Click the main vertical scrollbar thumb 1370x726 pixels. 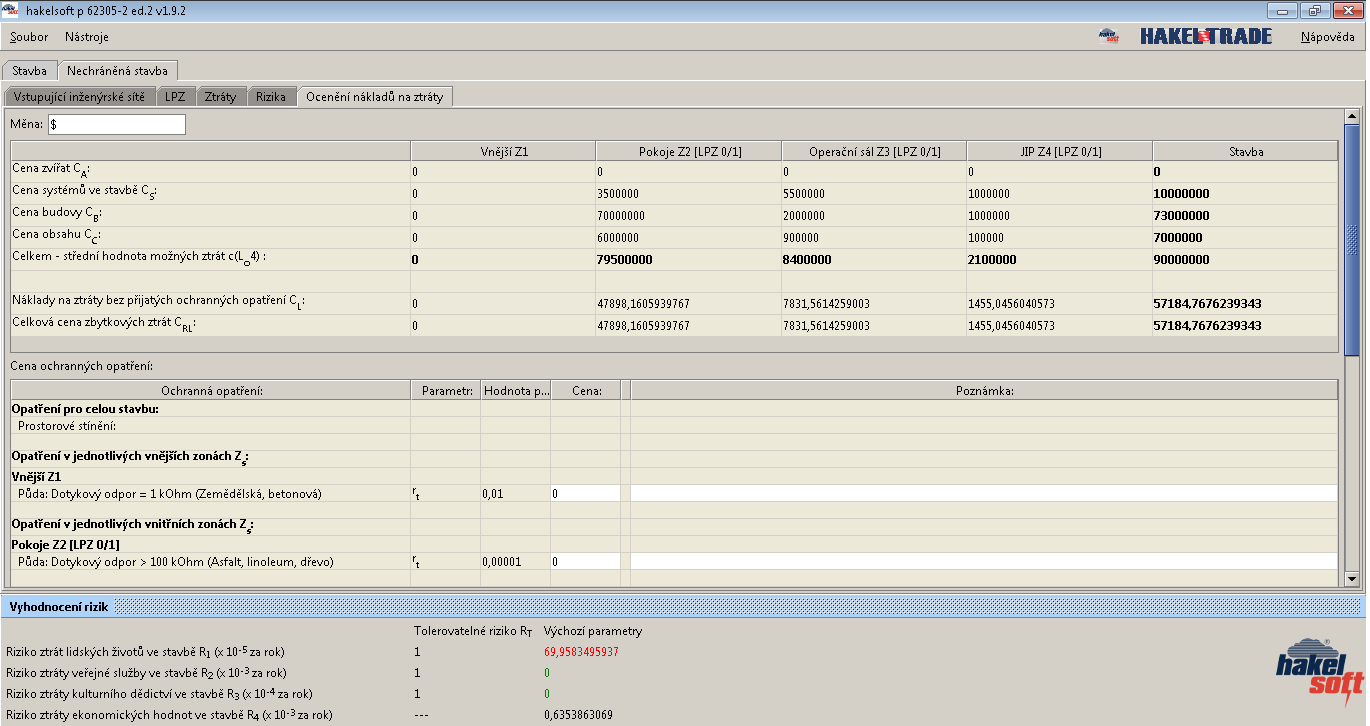[1352, 240]
